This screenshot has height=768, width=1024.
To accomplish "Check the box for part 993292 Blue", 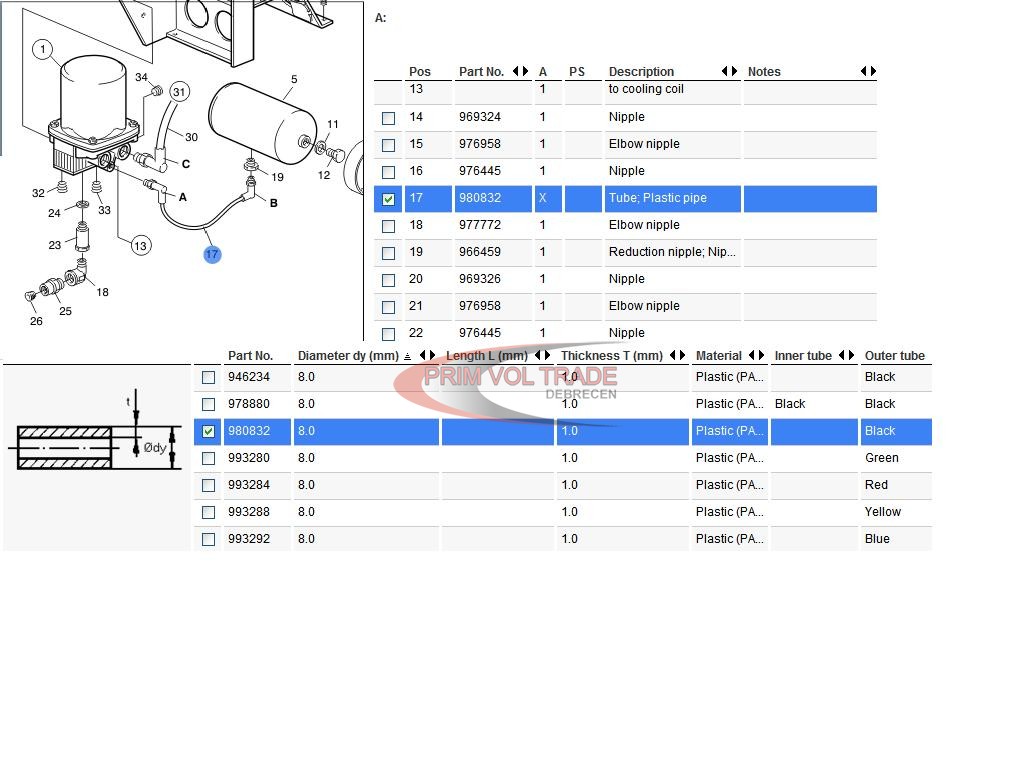I will coord(208,539).
